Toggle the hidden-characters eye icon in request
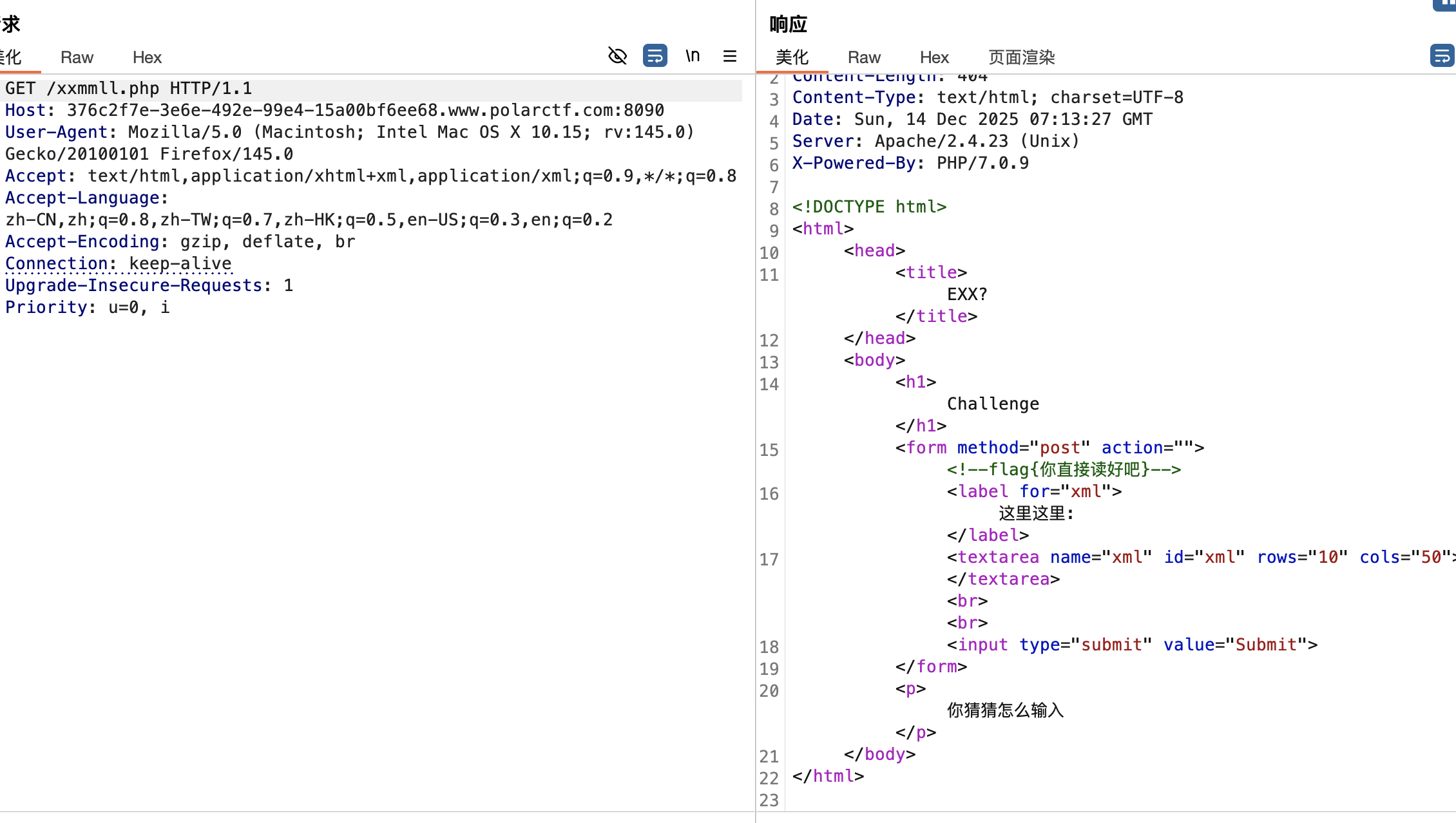Screen dimensions: 1456x823 pyautogui.click(x=617, y=56)
